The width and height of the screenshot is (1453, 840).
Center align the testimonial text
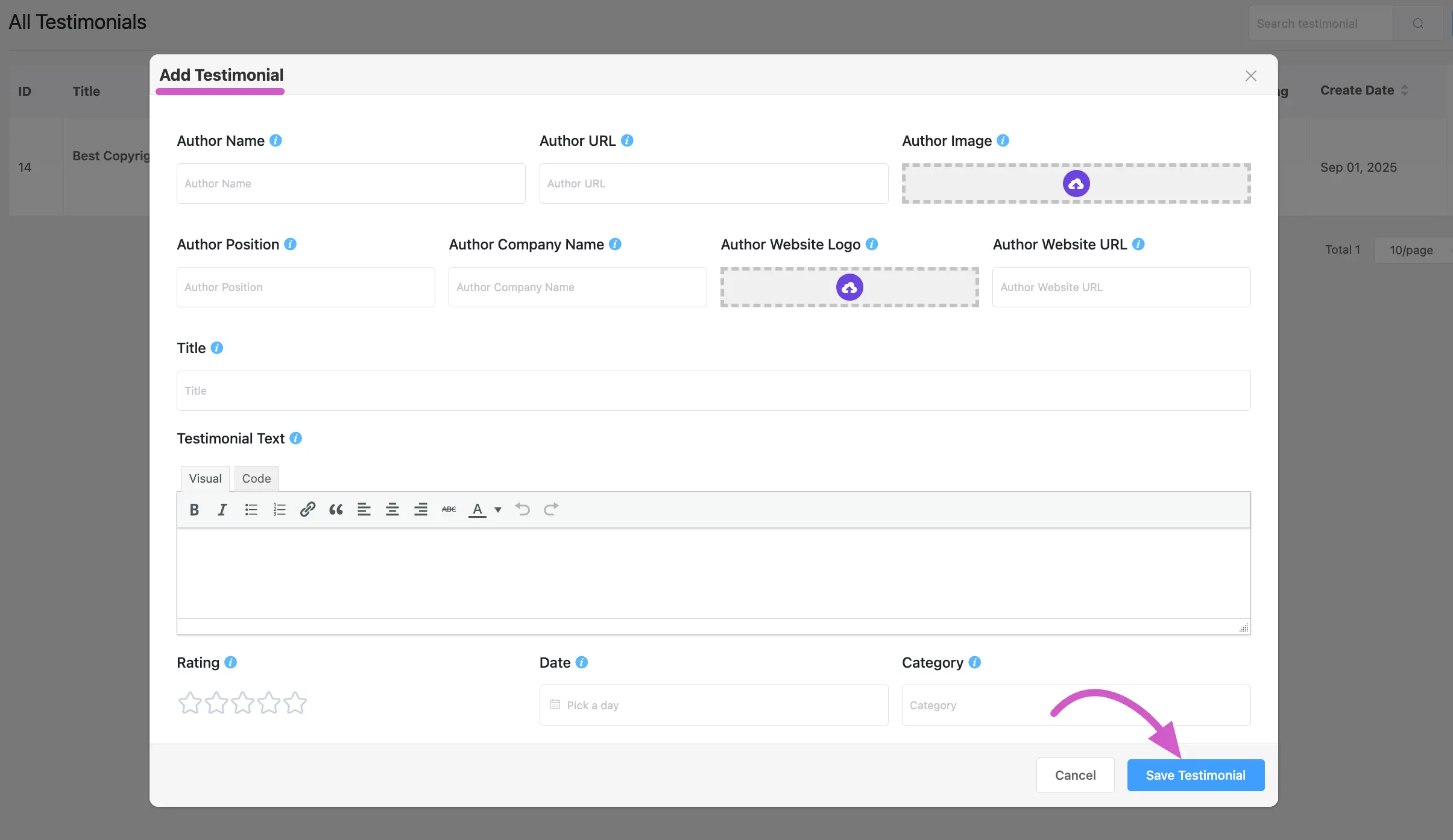pyautogui.click(x=392, y=510)
